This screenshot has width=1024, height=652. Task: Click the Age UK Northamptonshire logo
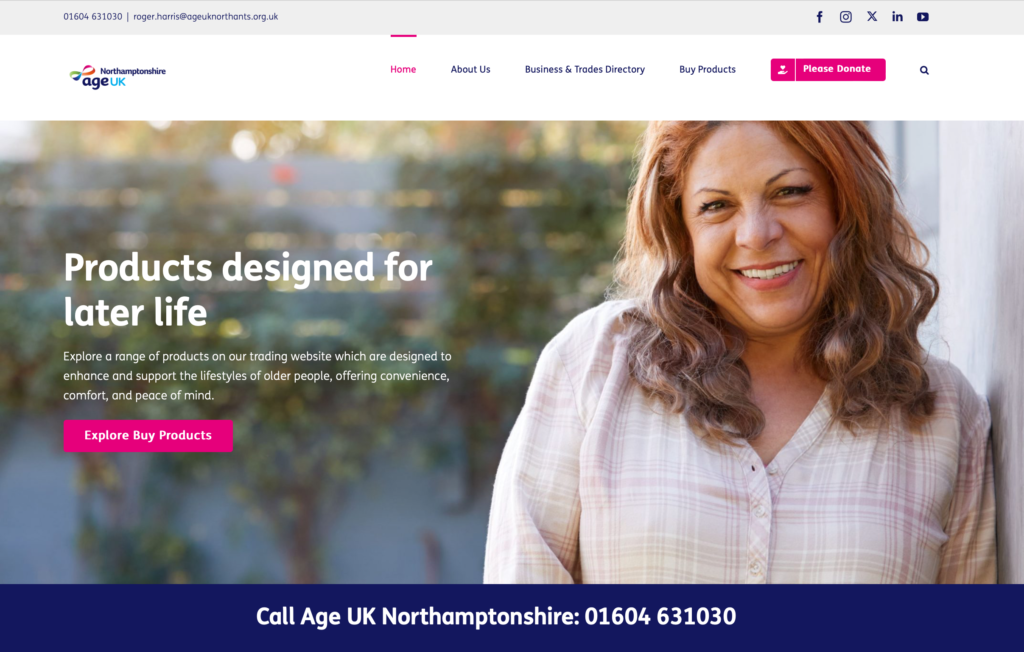point(118,76)
